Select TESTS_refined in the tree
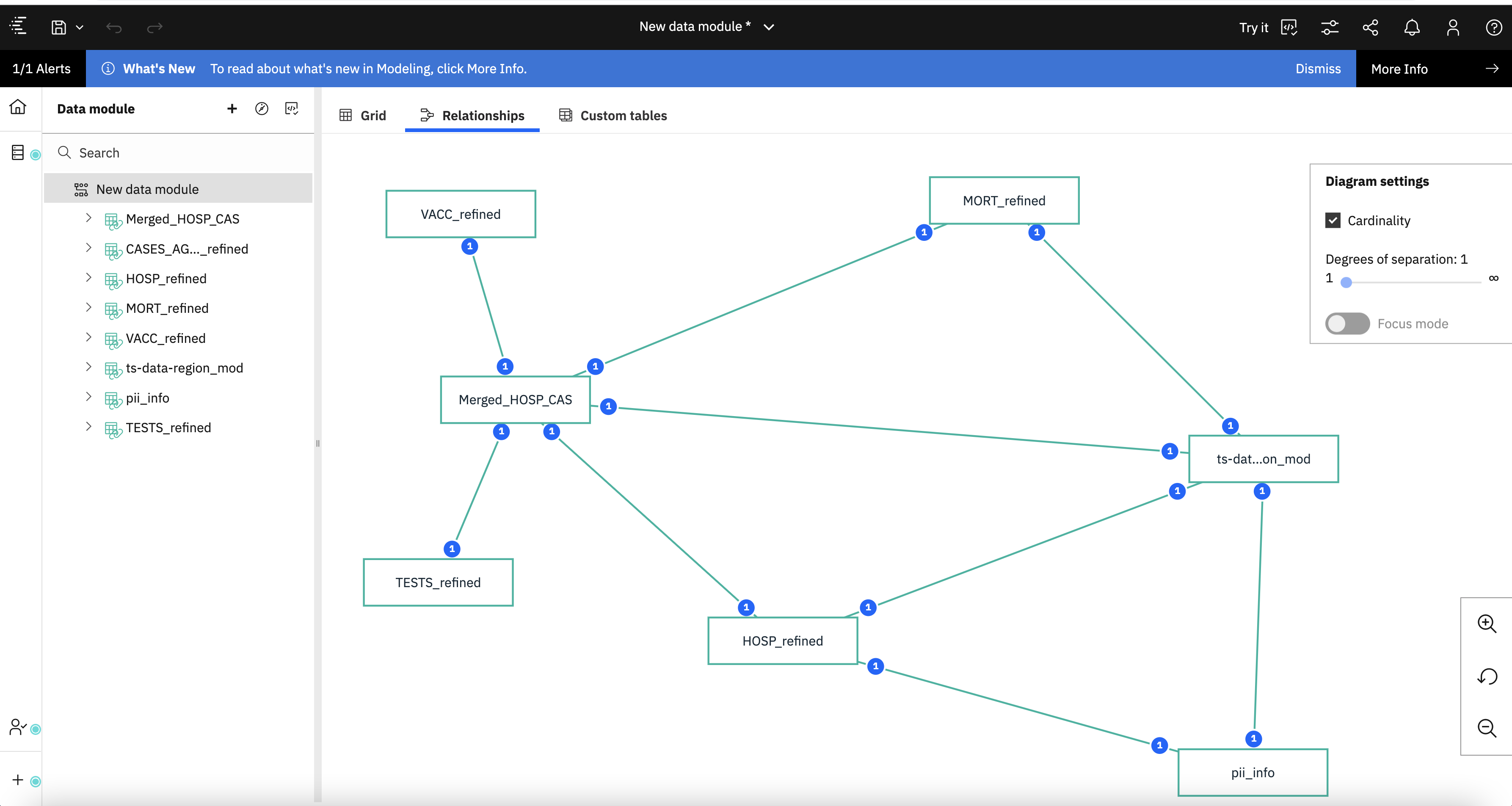1512x806 pixels. (168, 428)
